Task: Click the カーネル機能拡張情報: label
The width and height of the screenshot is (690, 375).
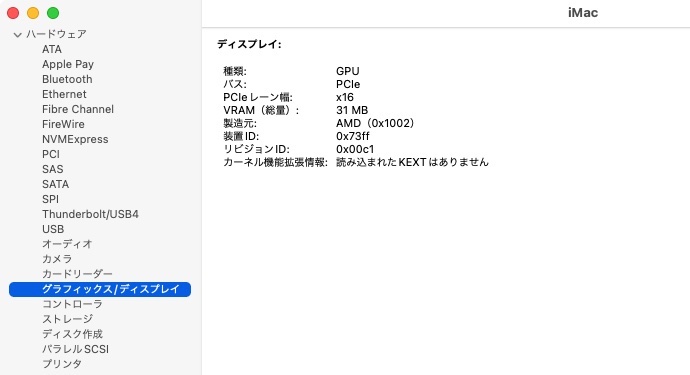Action: 275,162
